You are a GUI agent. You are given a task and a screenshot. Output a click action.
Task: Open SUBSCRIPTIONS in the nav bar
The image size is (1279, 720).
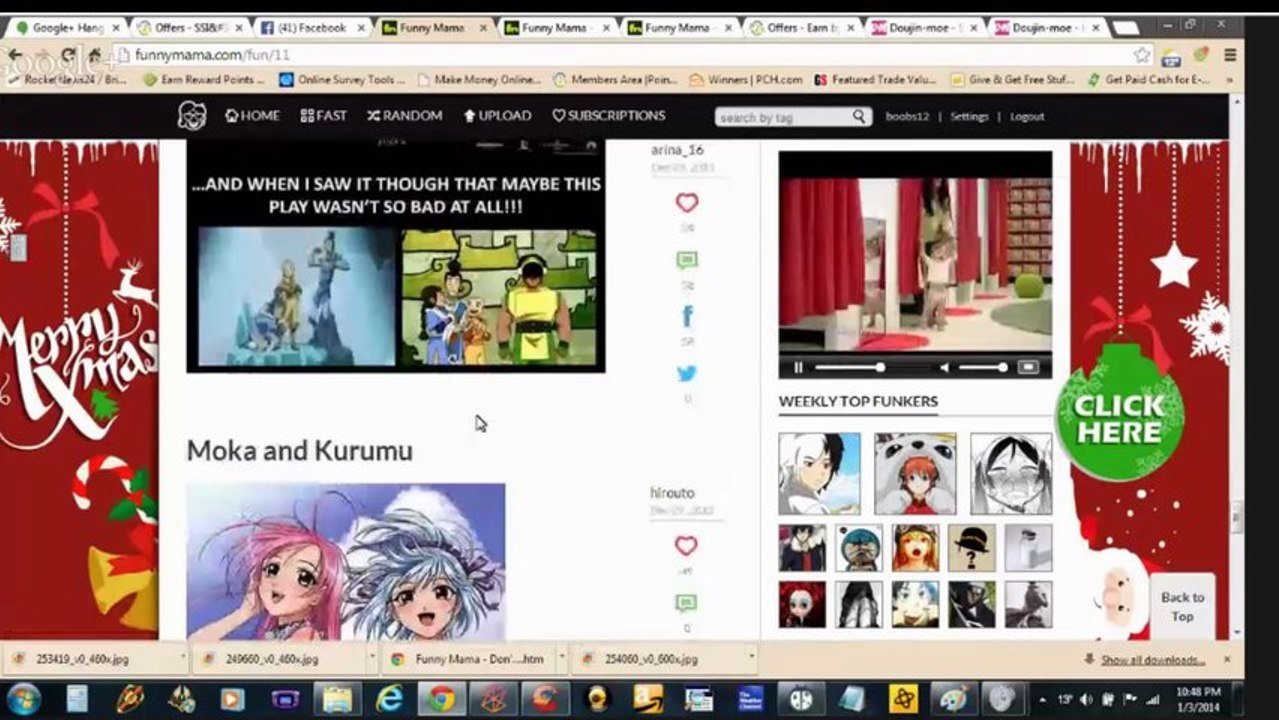[608, 116]
